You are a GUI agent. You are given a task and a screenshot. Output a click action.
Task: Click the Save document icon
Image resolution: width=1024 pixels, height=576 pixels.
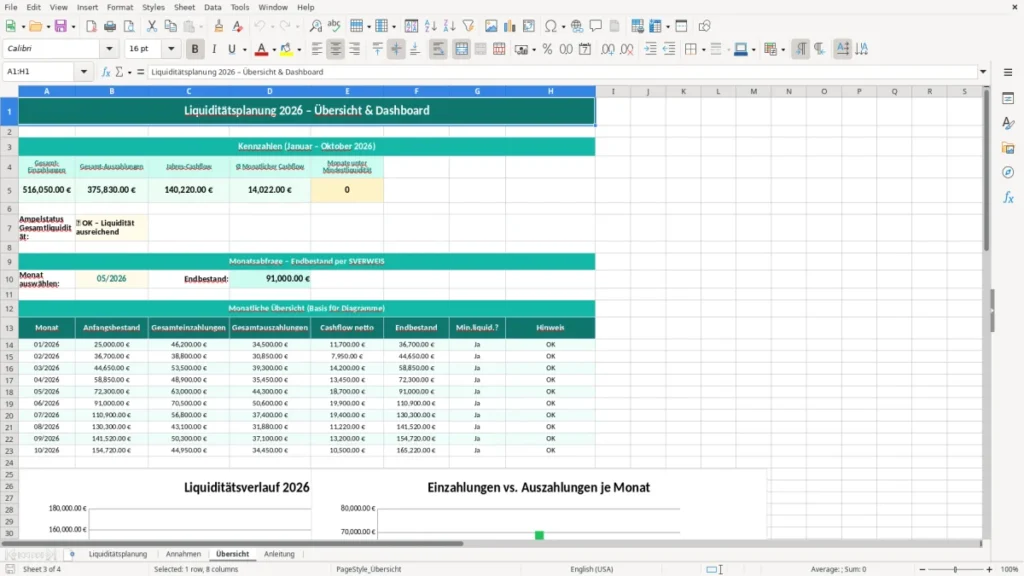click(60, 26)
